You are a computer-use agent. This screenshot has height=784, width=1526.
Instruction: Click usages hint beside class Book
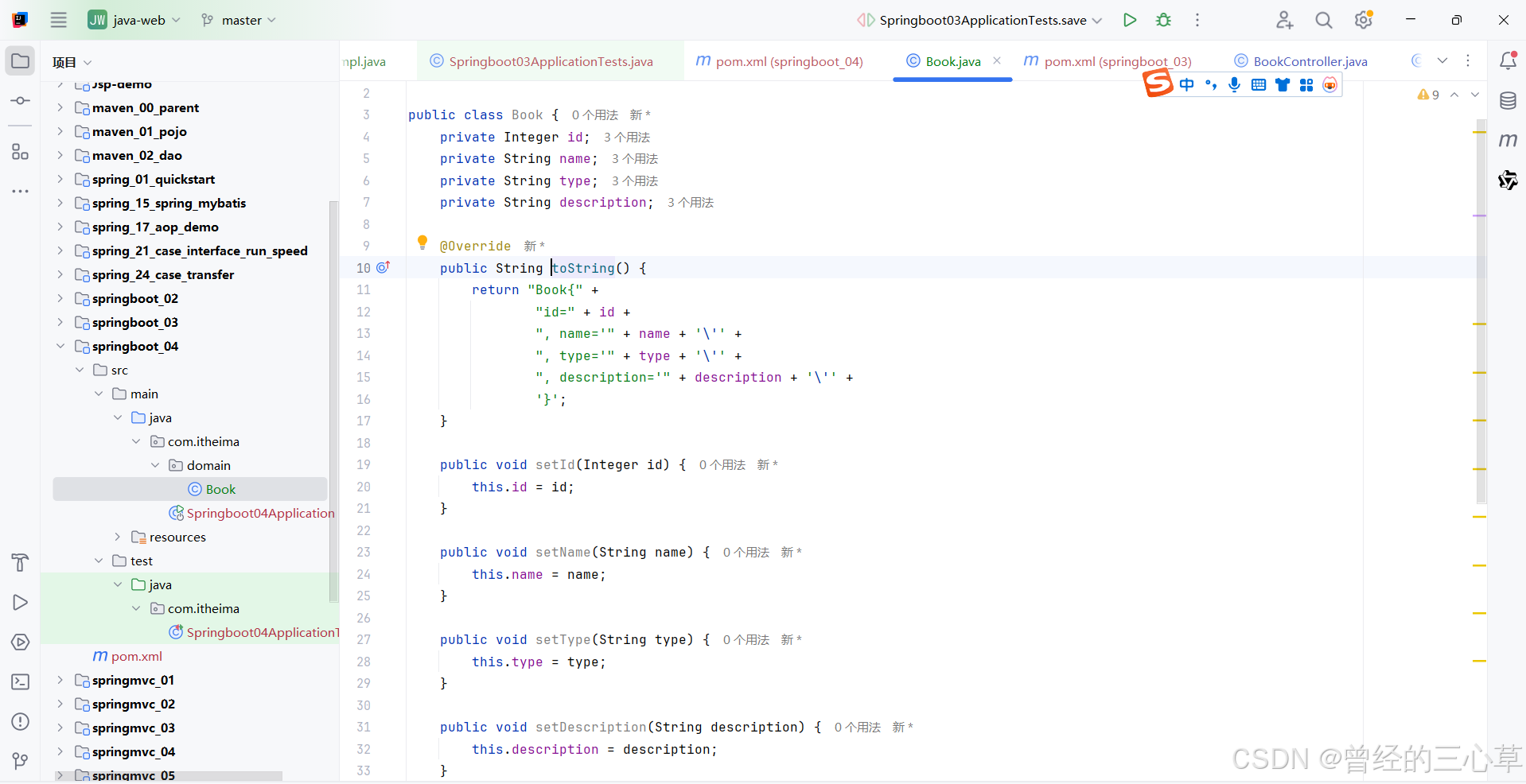coord(595,115)
